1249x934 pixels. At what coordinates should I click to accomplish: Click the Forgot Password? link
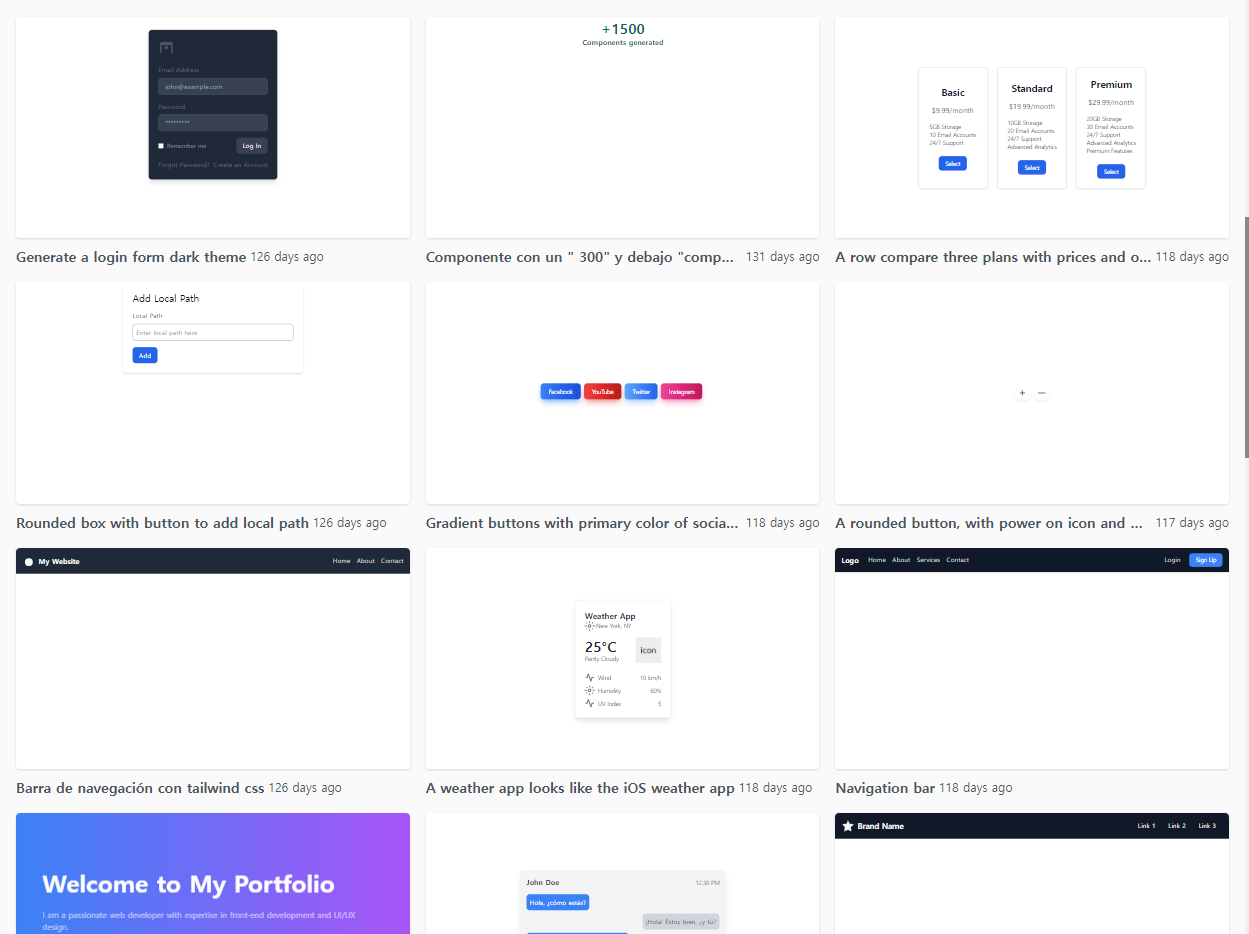pyautogui.click(x=183, y=165)
